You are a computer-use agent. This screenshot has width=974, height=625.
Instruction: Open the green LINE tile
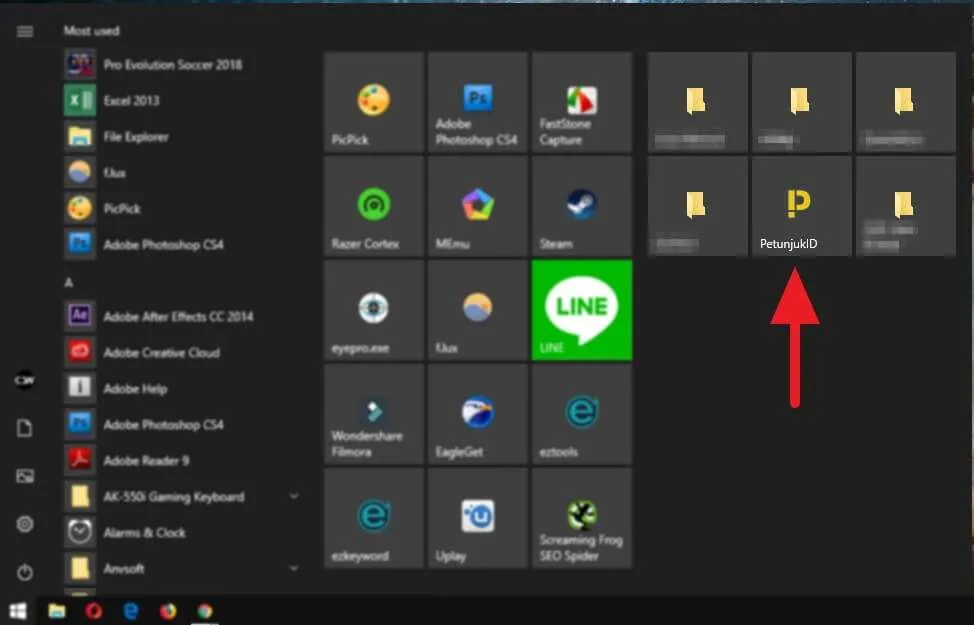click(x=582, y=310)
